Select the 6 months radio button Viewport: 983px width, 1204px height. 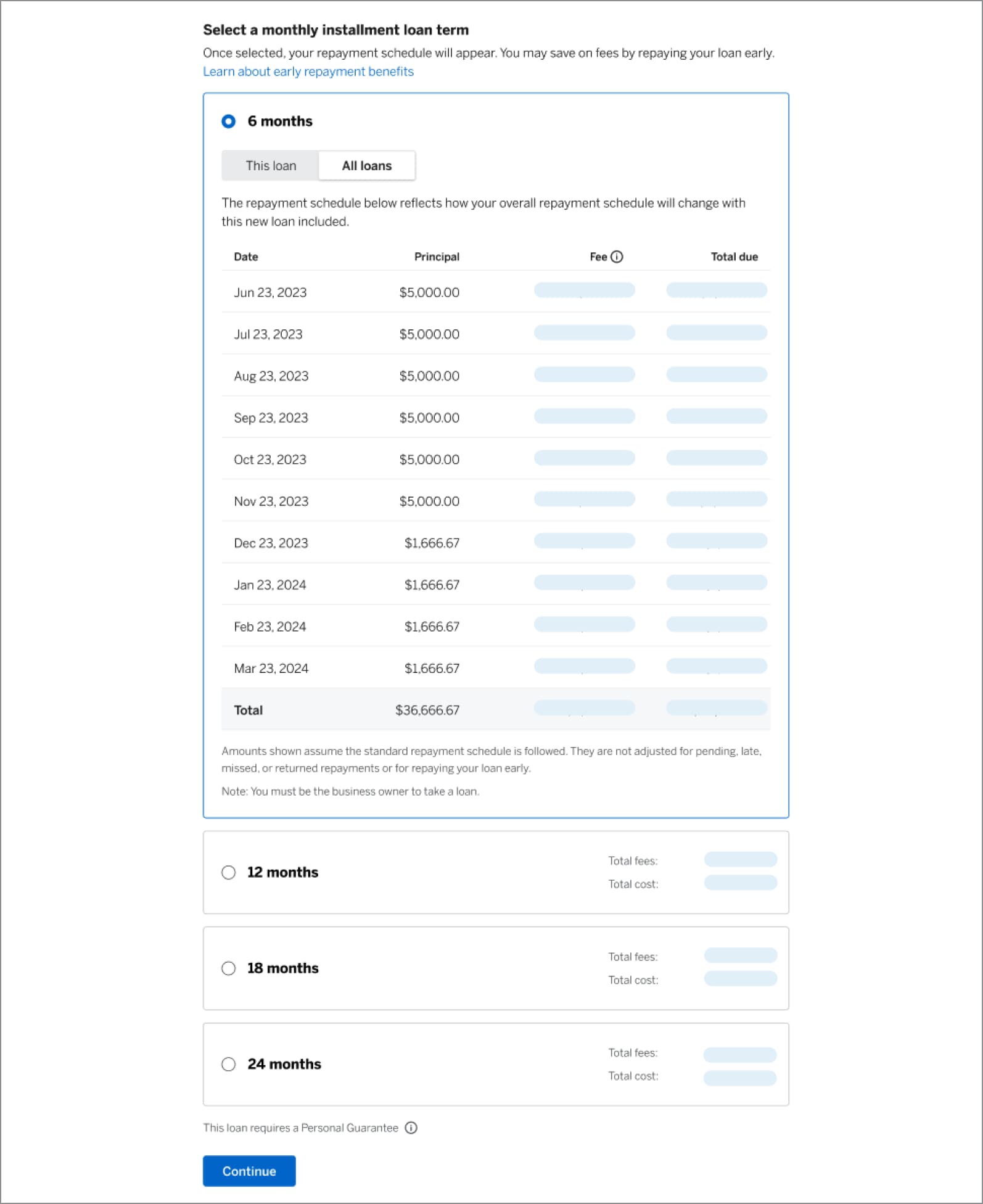(229, 122)
